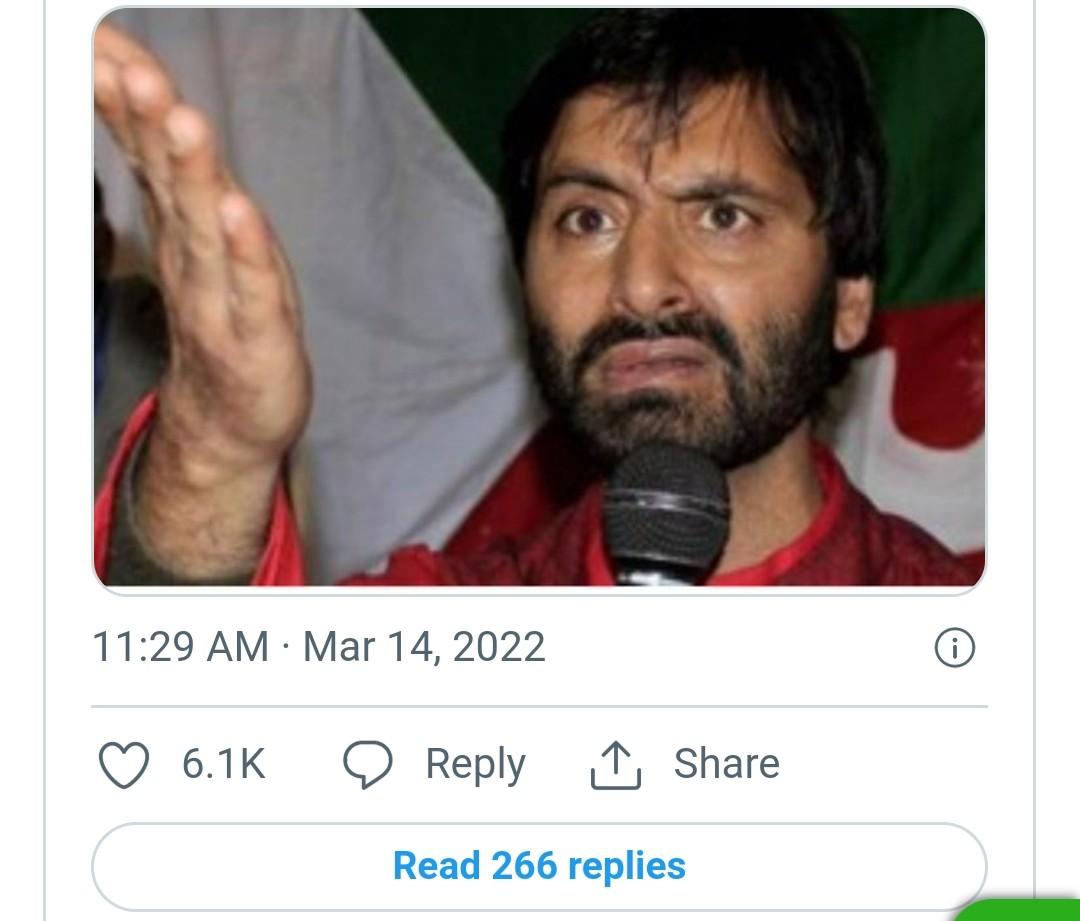Click the 6.1K likes count
The height and width of the screenshot is (921, 1080).
[x=223, y=765]
